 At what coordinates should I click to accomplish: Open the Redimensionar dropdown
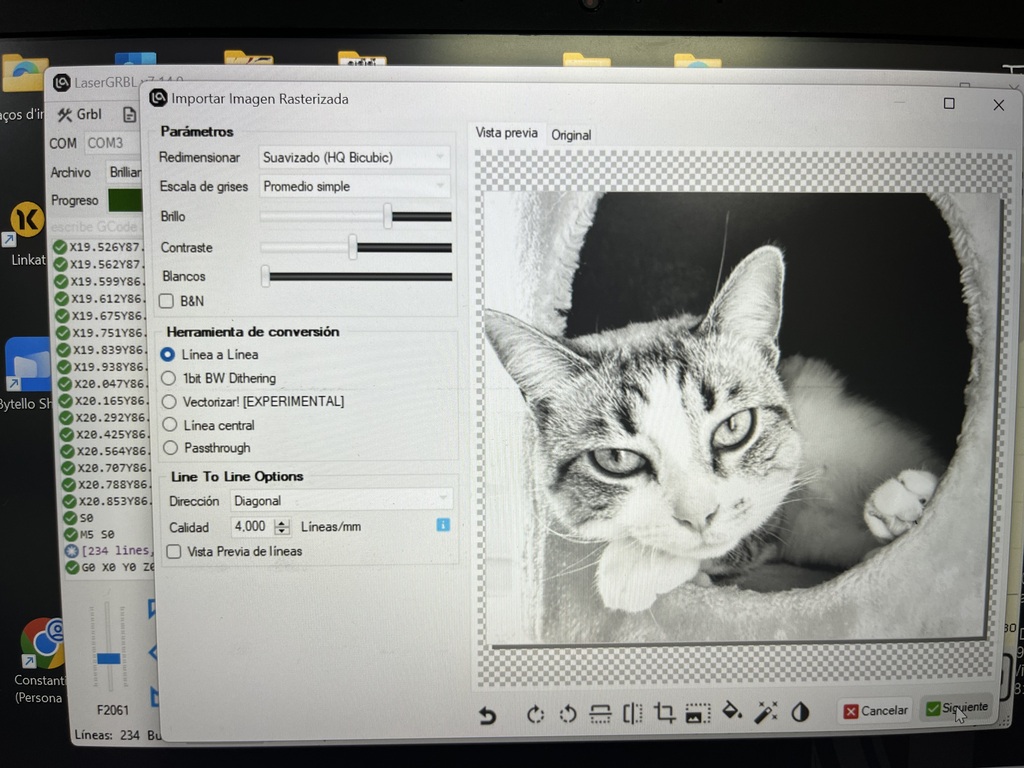[x=354, y=157]
